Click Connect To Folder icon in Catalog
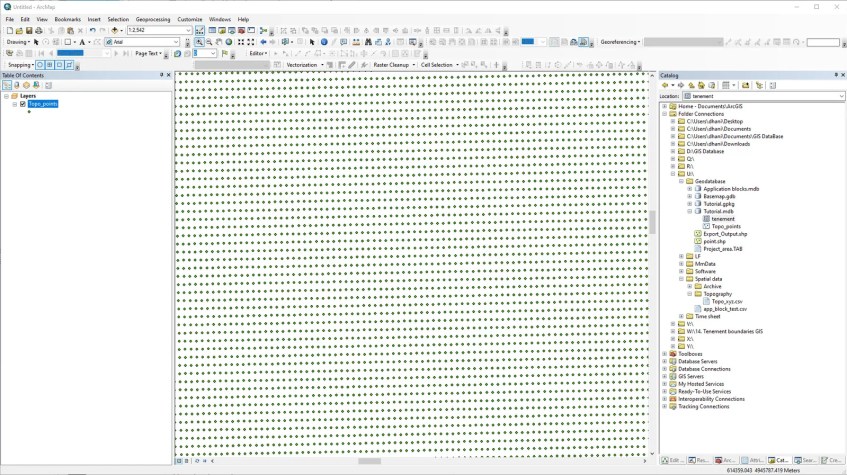 745,85
